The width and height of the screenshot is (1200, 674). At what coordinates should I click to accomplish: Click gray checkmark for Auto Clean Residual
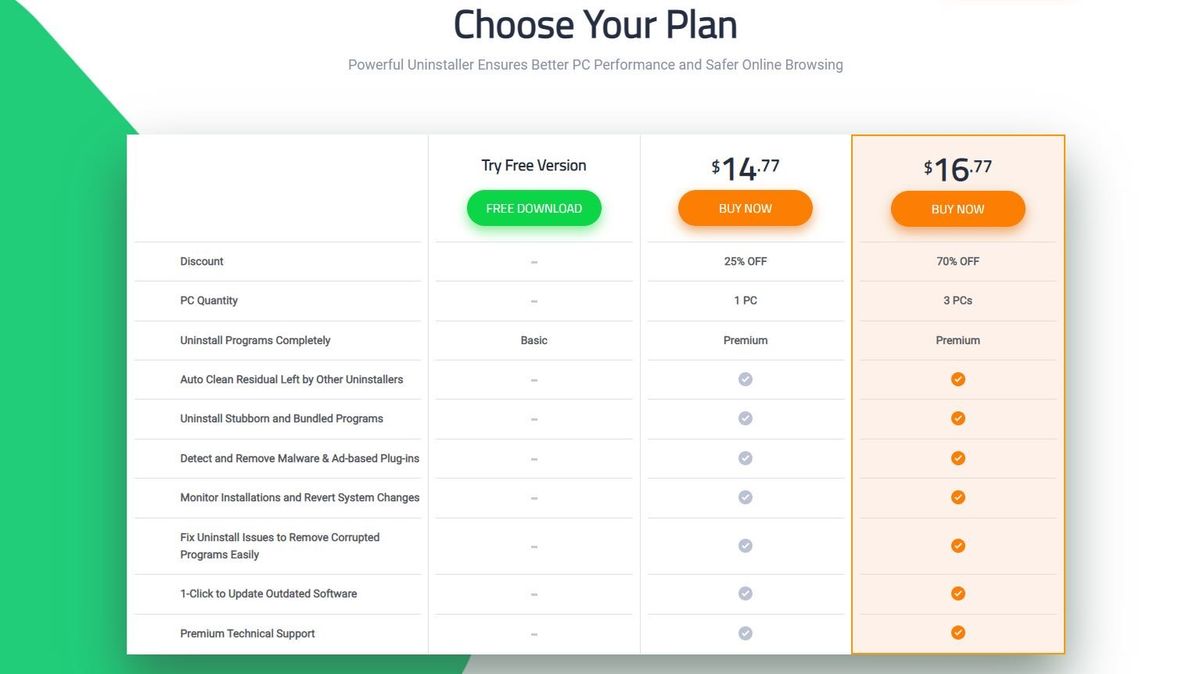coord(745,379)
